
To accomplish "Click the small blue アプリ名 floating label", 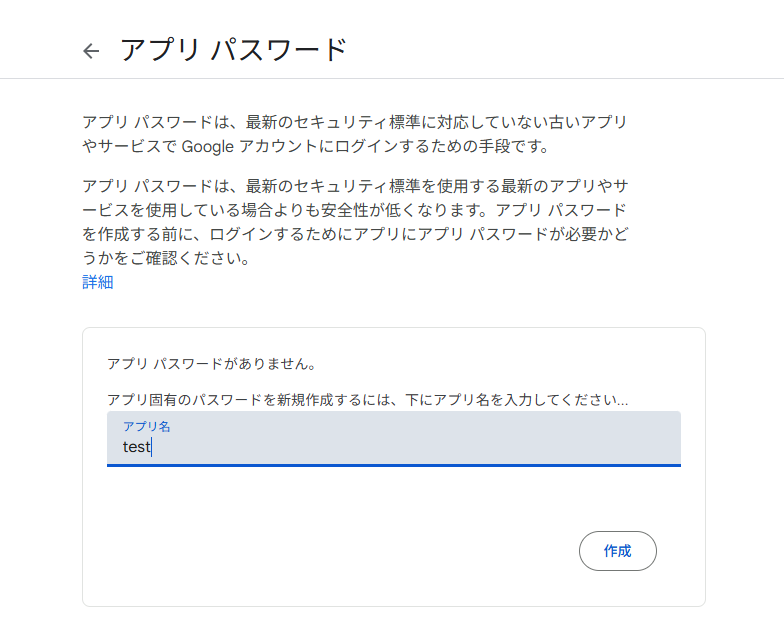I will (146, 426).
